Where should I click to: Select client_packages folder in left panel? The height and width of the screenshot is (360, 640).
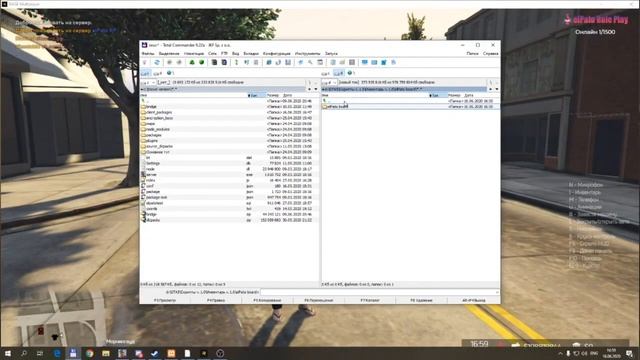click(157, 112)
